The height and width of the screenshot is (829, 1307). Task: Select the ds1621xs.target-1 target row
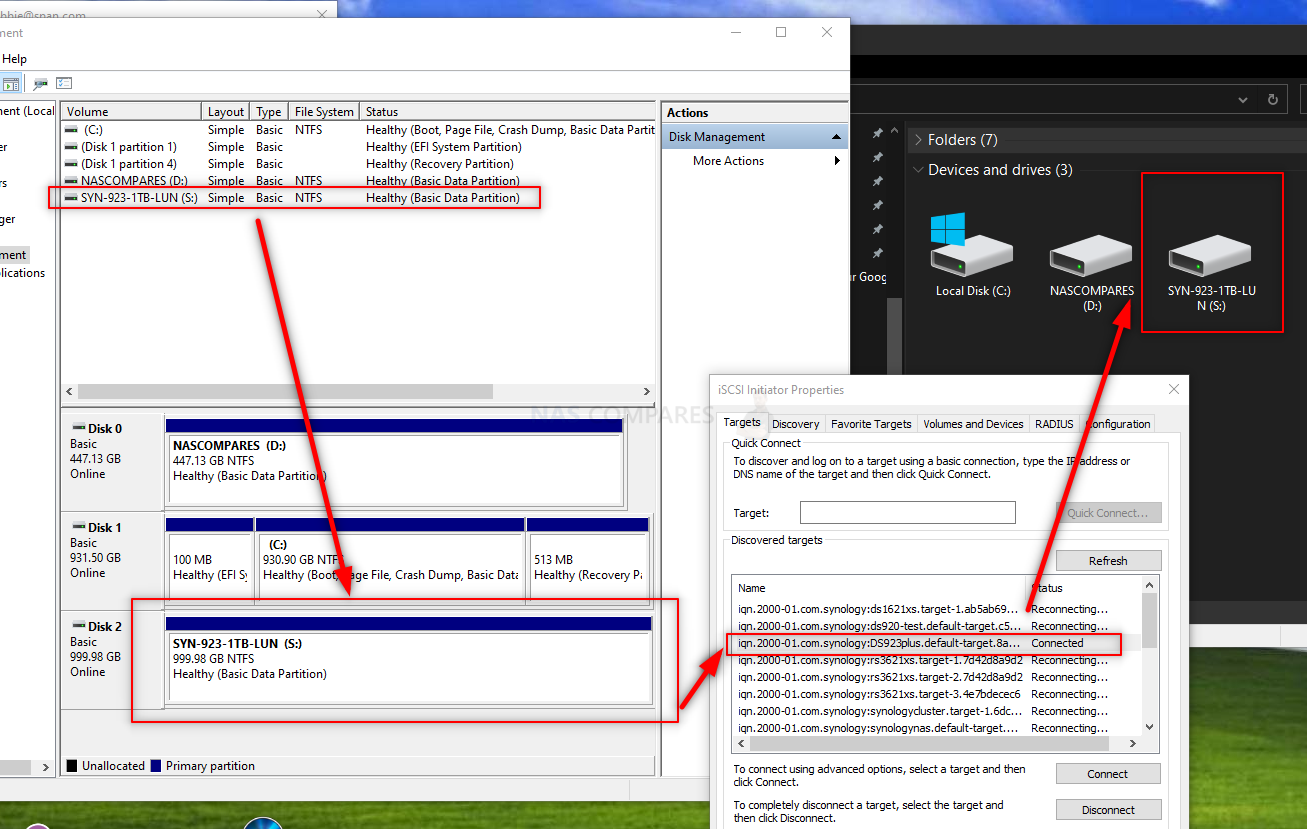937,609
